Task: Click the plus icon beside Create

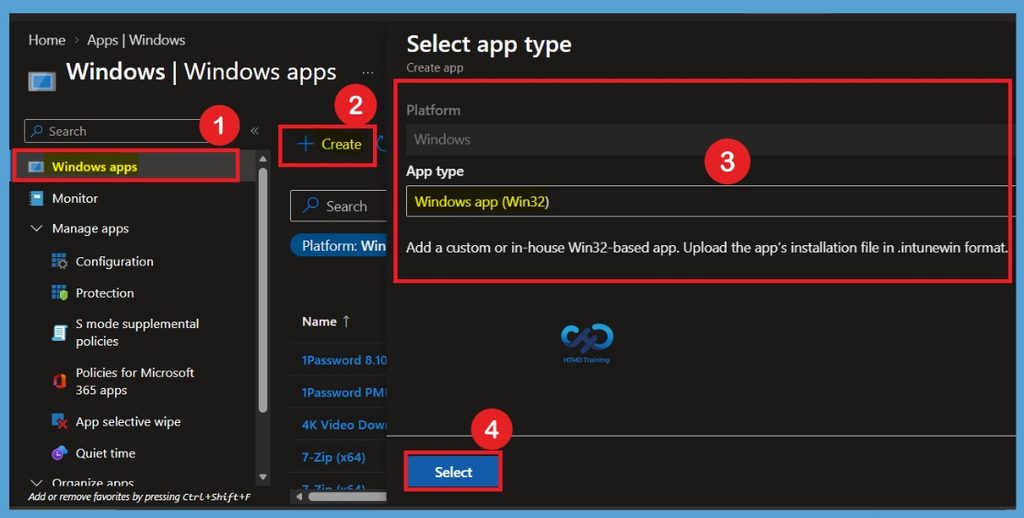Action: (306, 144)
